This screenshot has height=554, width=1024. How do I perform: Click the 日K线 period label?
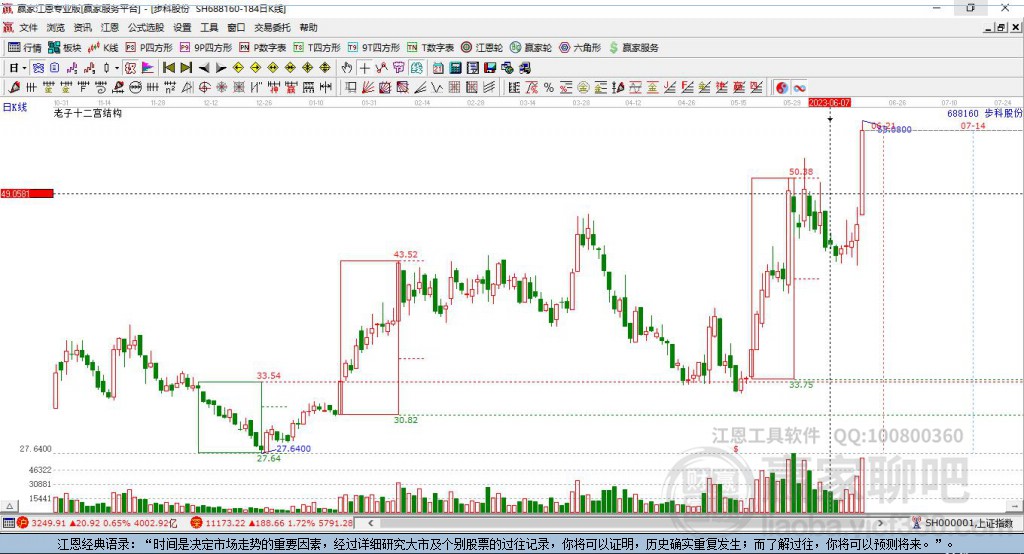point(14,107)
